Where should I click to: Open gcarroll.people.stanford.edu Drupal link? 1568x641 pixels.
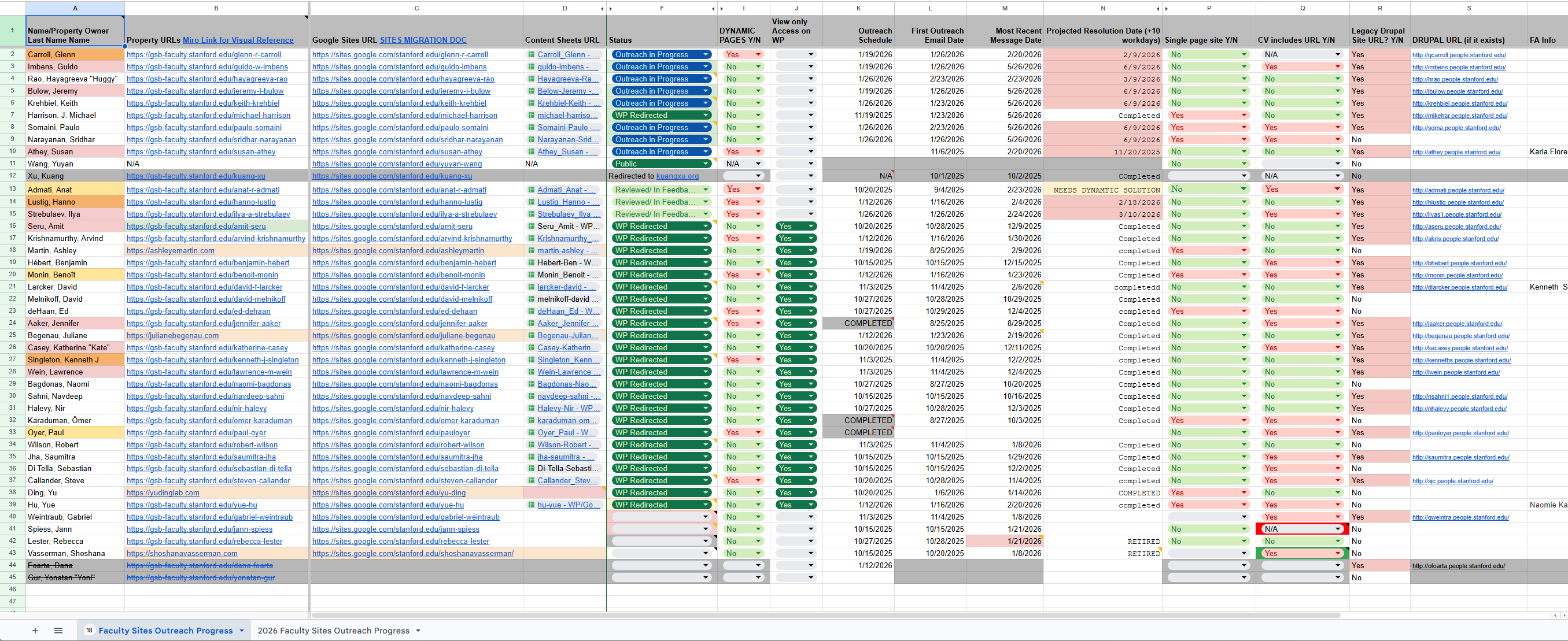1459,55
